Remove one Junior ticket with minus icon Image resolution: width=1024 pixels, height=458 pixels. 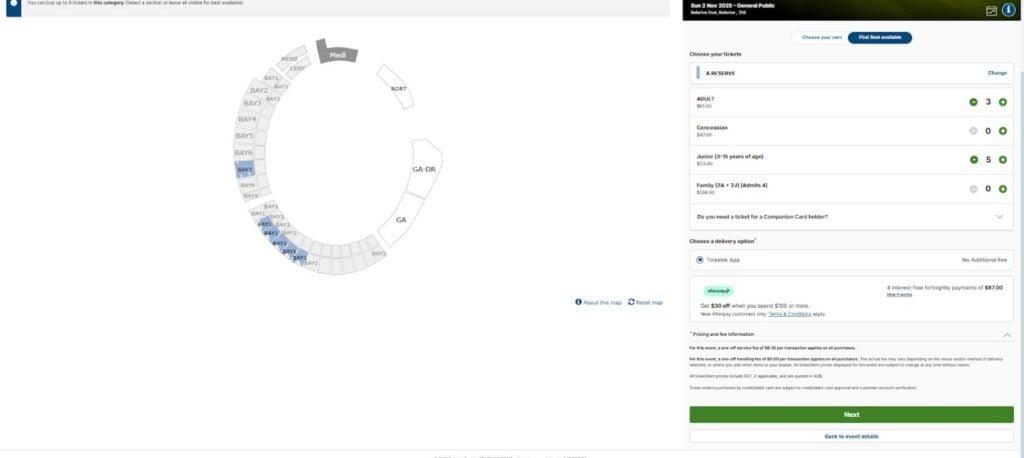point(974,160)
